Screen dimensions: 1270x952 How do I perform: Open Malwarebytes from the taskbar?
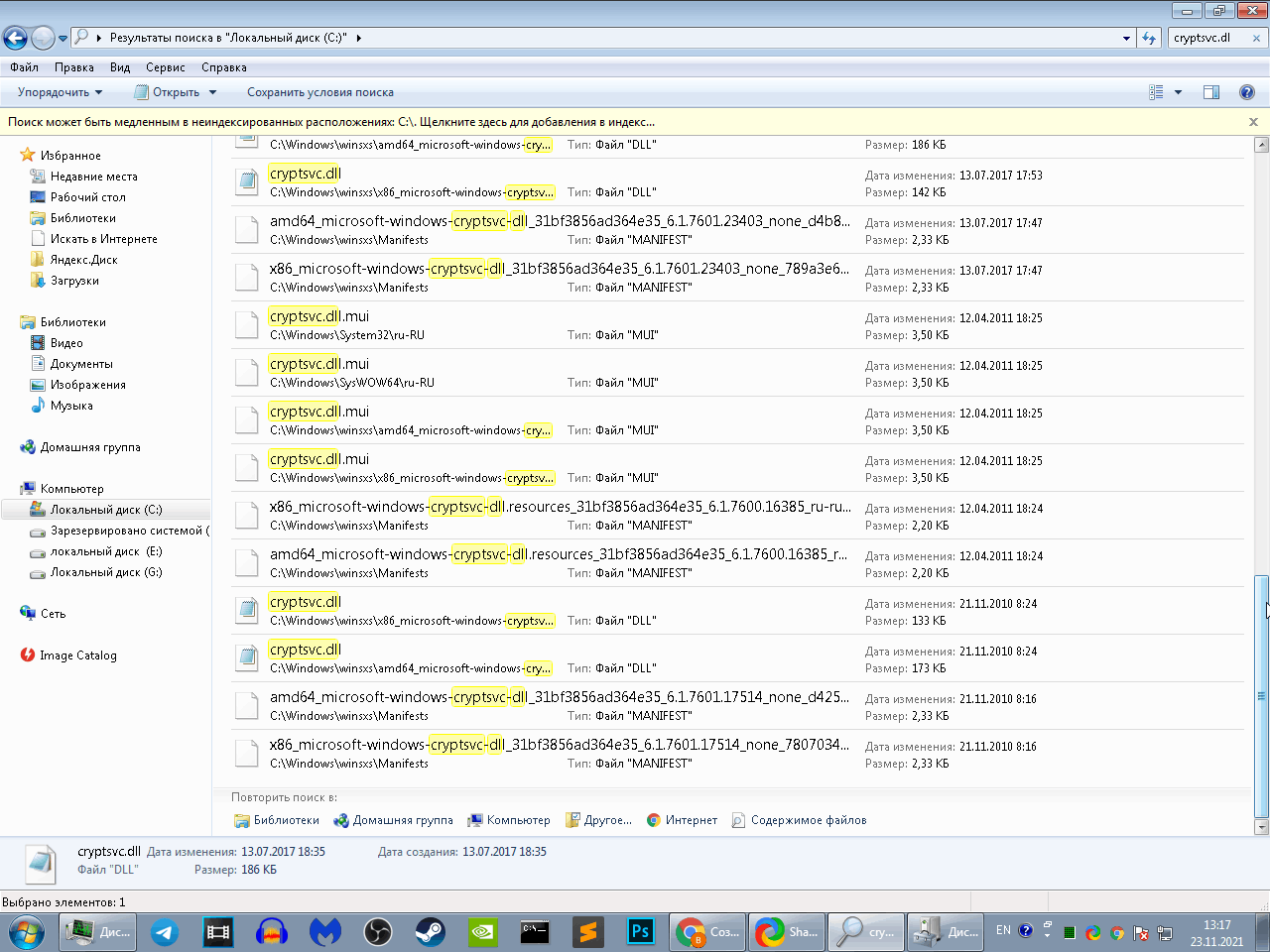coord(324,932)
